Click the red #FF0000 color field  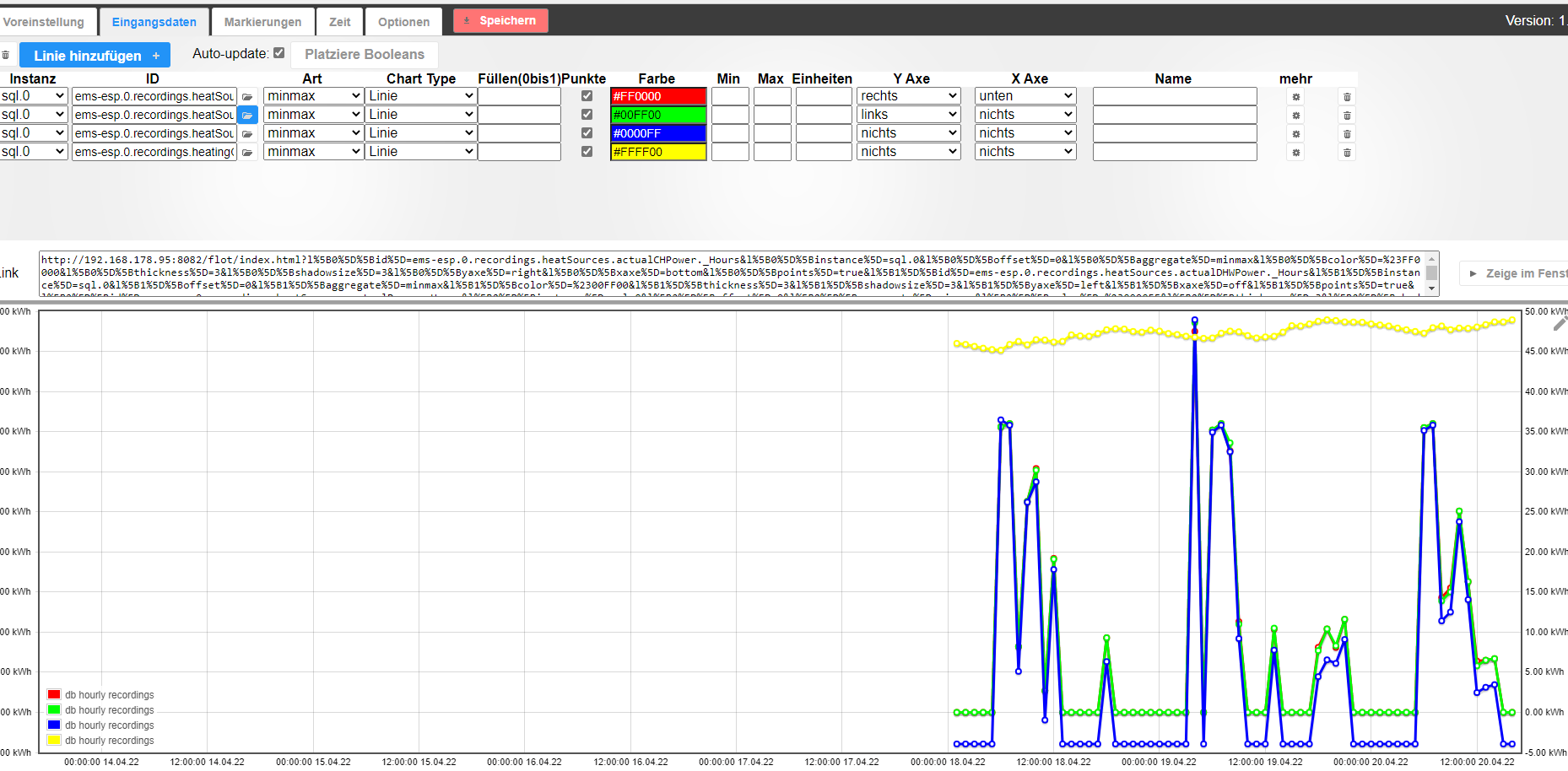[658, 96]
